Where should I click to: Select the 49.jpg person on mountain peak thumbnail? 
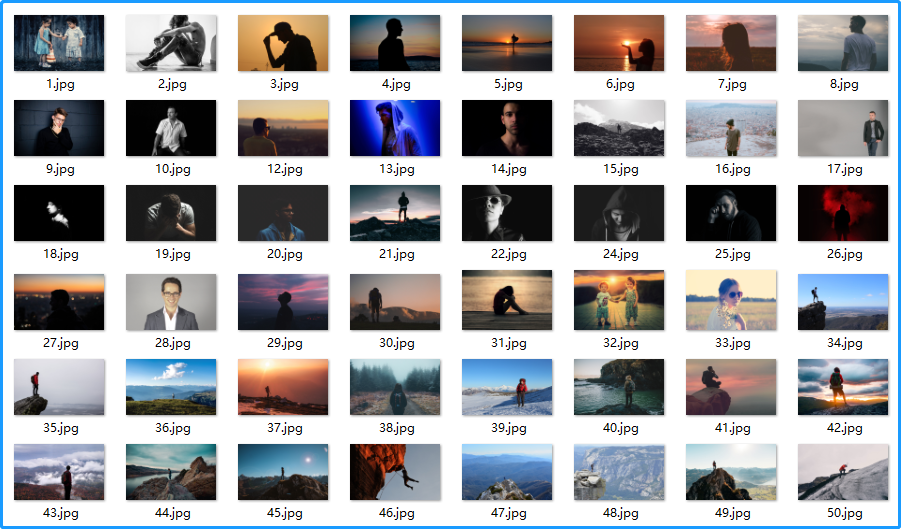(x=731, y=472)
